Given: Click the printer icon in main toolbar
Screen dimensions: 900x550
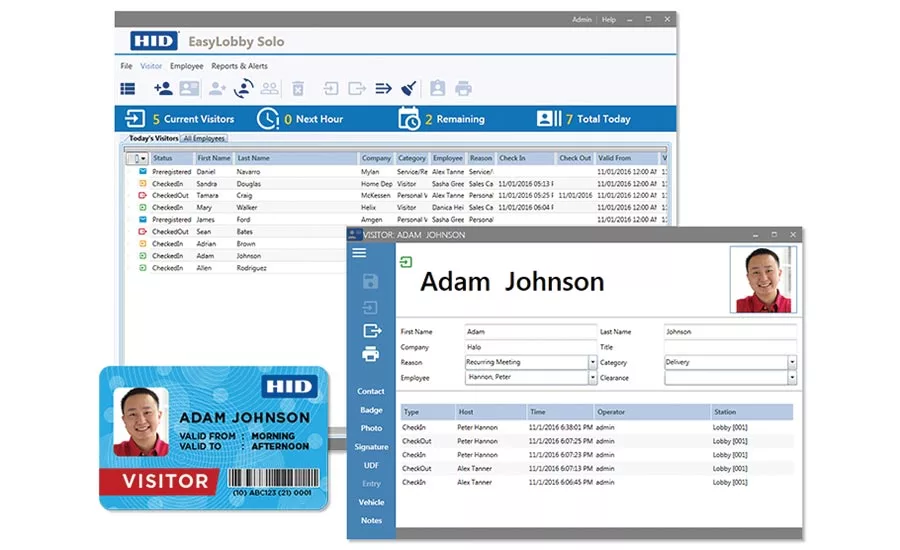Looking at the screenshot, I should click(x=463, y=88).
